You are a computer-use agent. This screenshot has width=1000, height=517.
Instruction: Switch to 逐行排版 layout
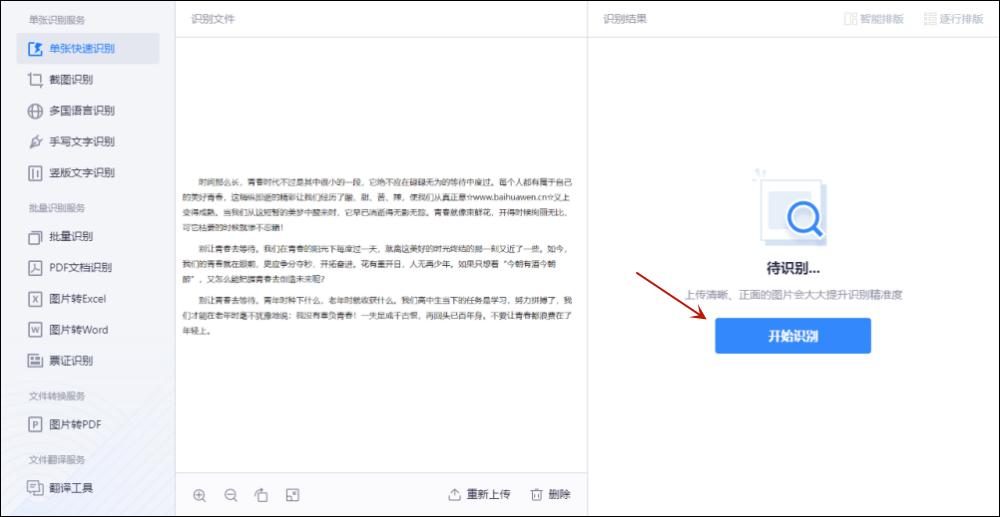pos(953,18)
